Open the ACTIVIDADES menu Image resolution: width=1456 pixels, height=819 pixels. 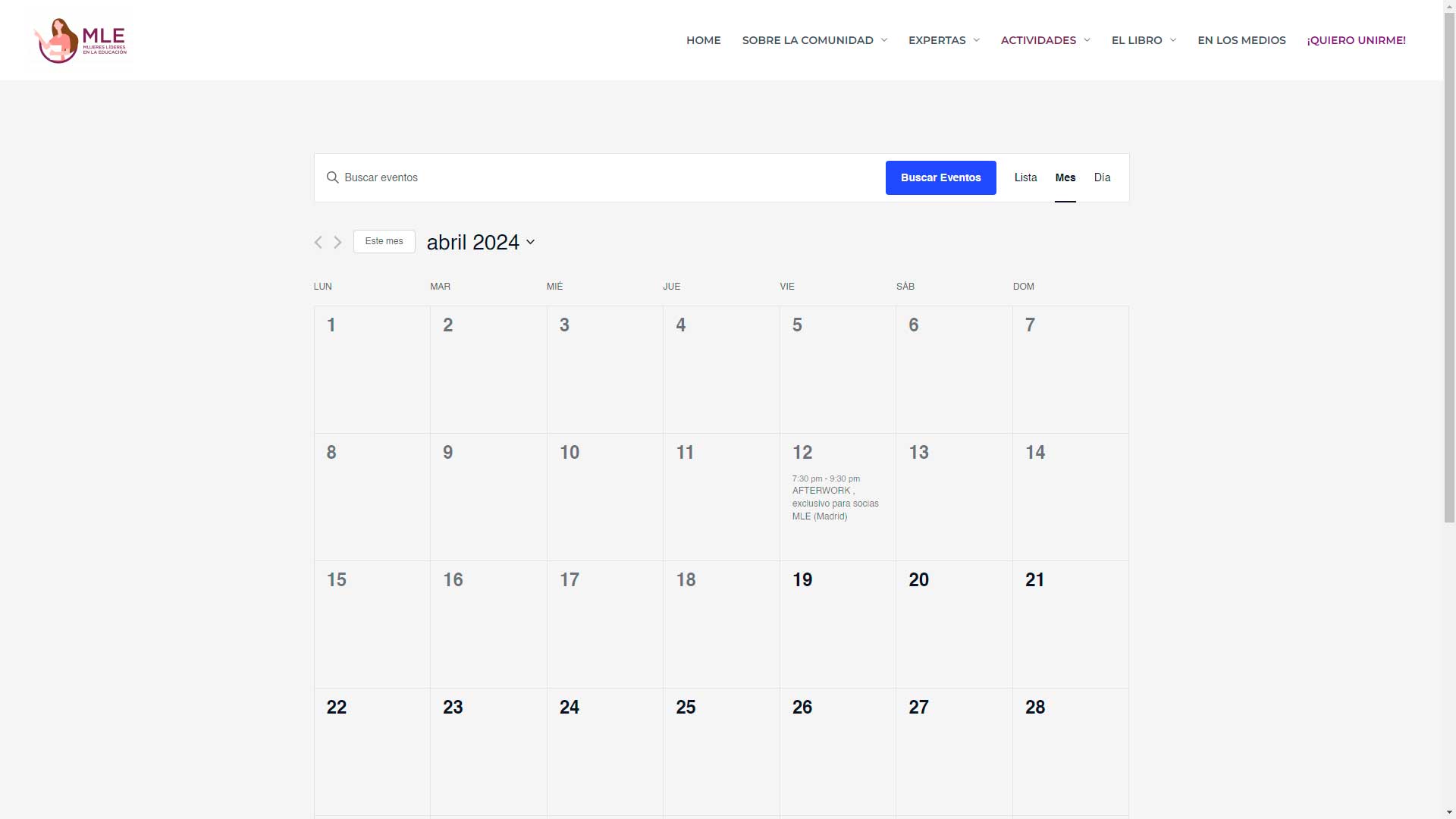(x=1038, y=40)
